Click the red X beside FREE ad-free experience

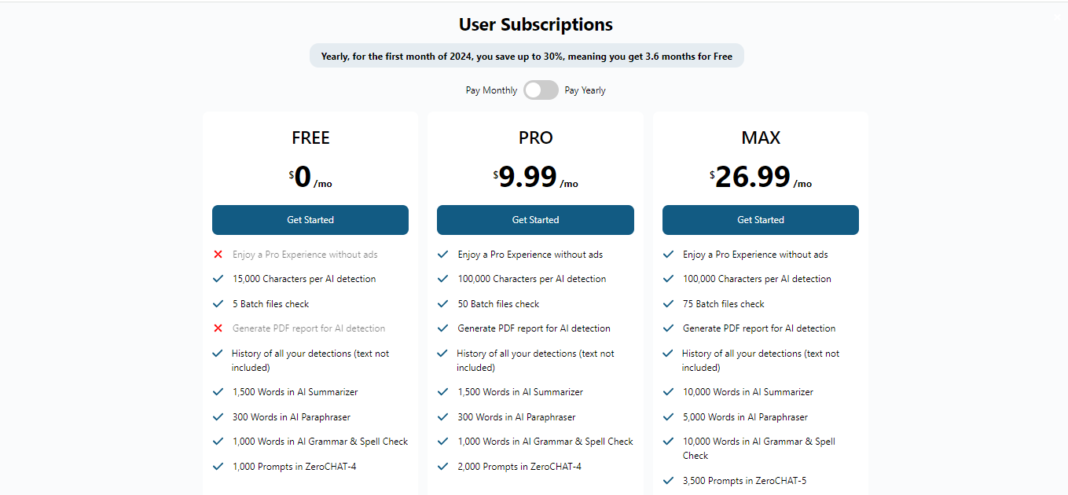pos(218,254)
